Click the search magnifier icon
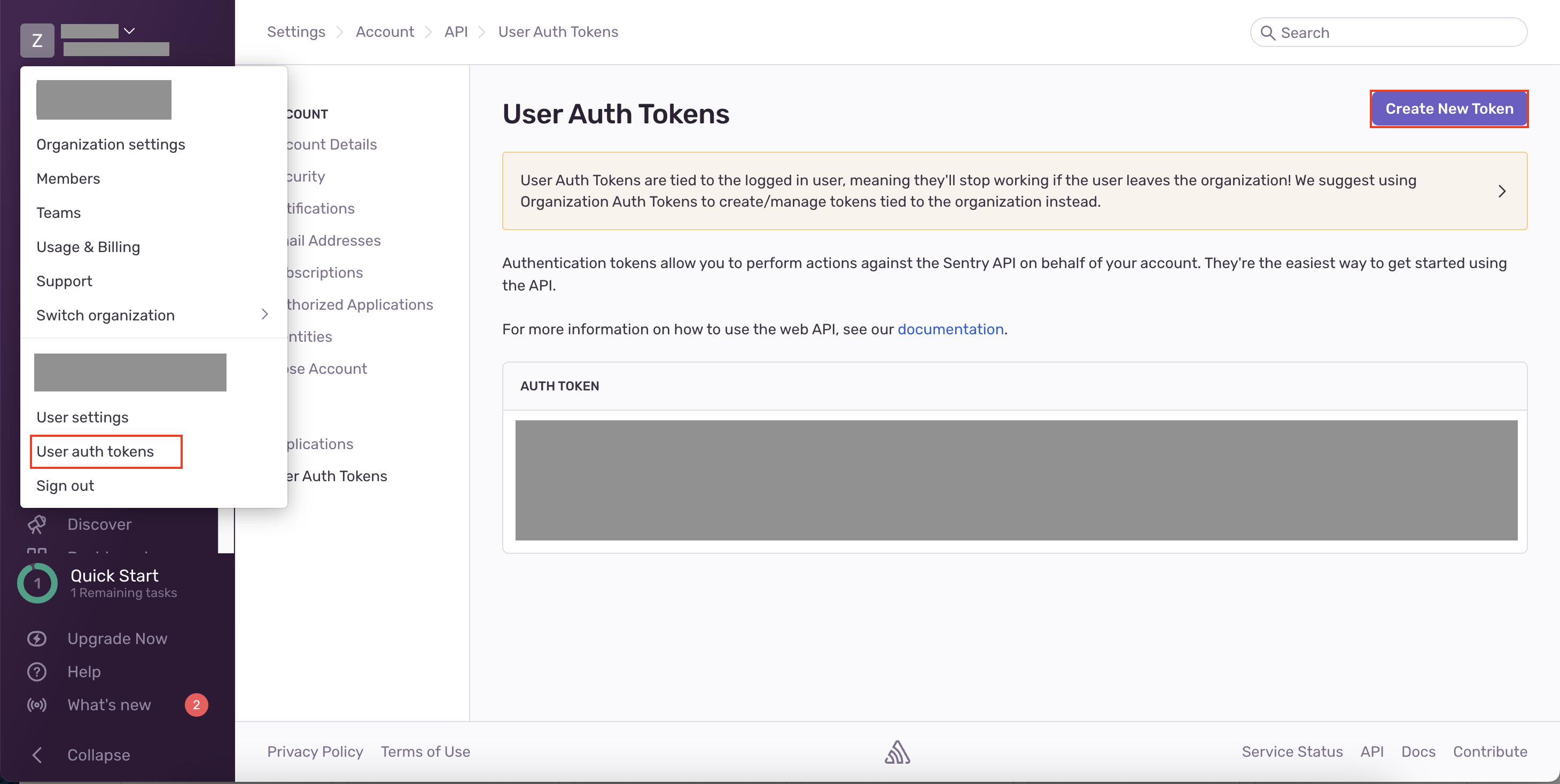The image size is (1560, 784). pyautogui.click(x=1267, y=33)
